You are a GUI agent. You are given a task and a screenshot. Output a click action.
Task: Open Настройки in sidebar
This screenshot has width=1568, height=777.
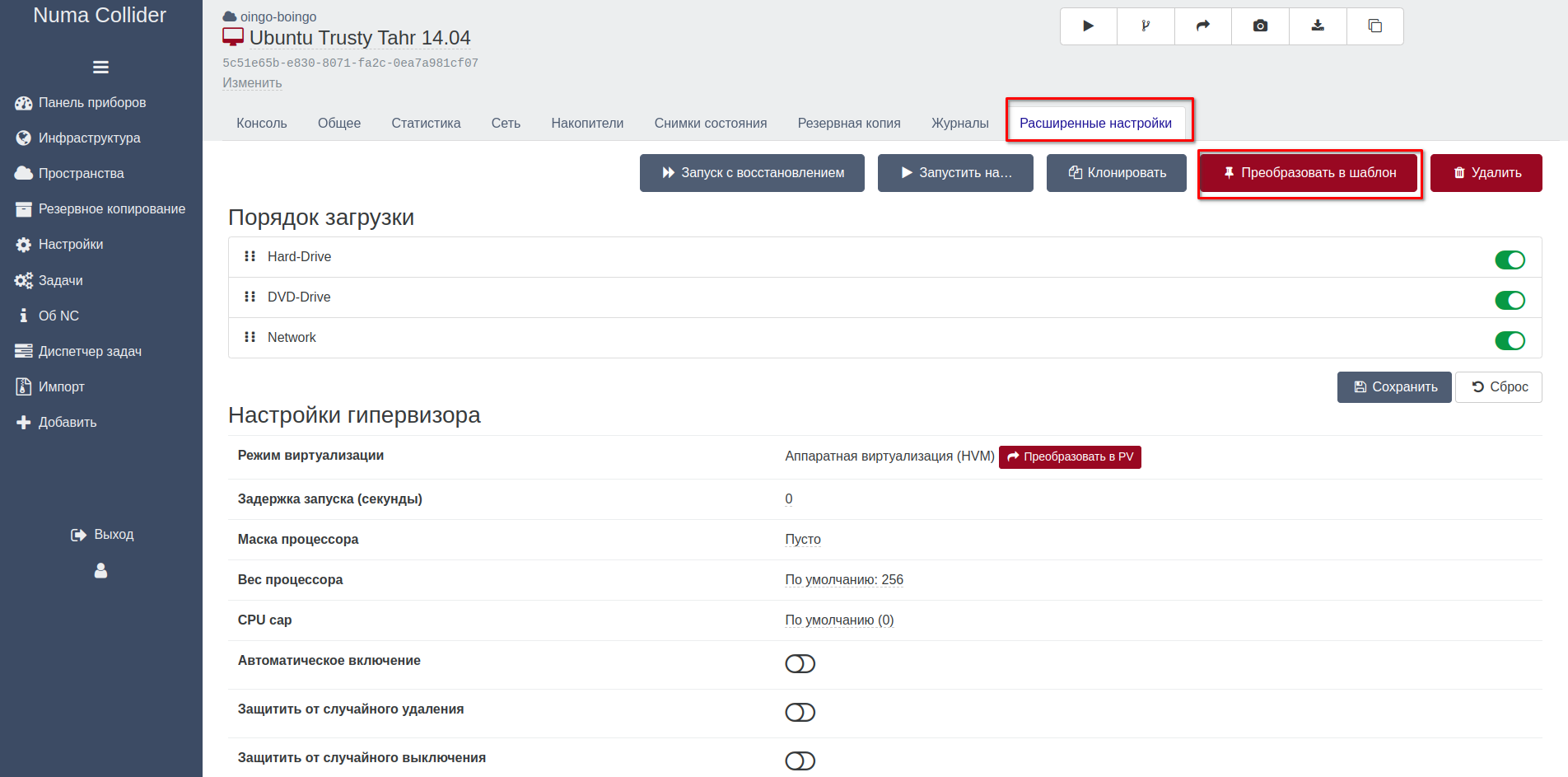tap(59, 245)
